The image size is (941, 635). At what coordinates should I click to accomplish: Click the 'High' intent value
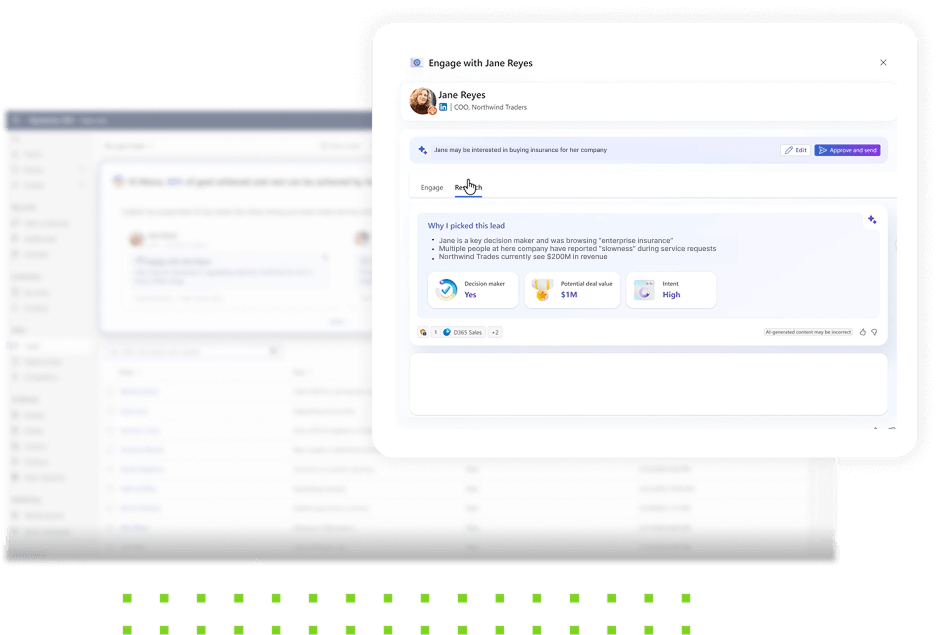671,295
